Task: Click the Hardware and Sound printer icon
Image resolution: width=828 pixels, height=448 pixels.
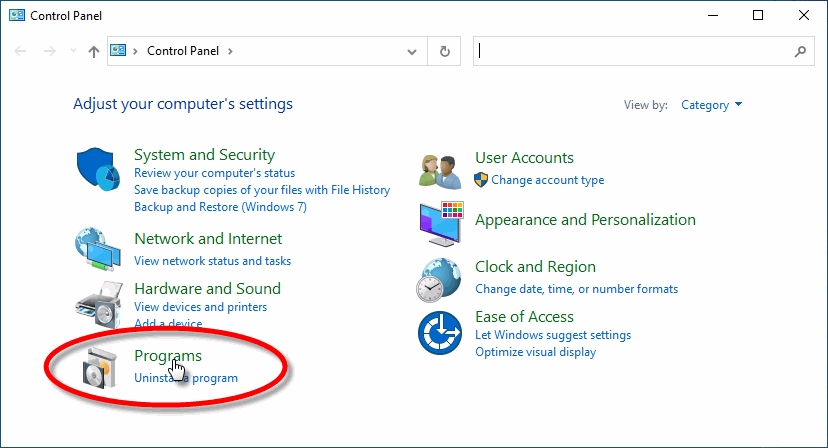Action: point(98,301)
